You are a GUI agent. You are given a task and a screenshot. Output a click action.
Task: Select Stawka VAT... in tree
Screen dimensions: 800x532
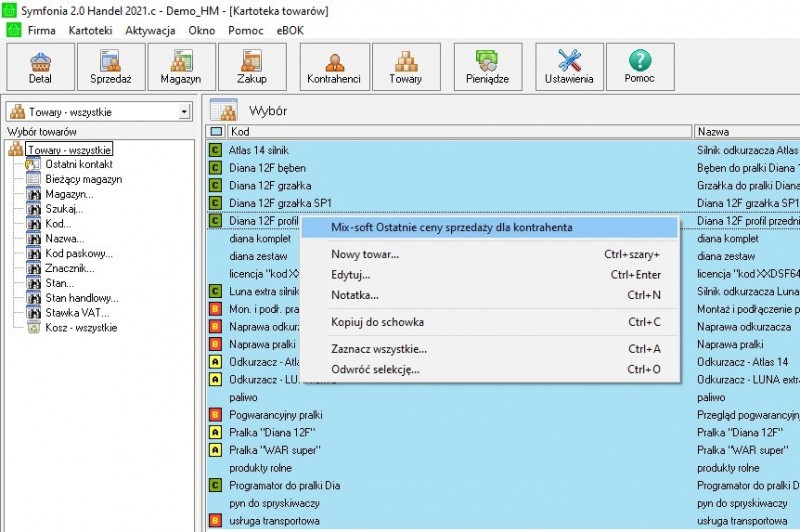point(77,312)
